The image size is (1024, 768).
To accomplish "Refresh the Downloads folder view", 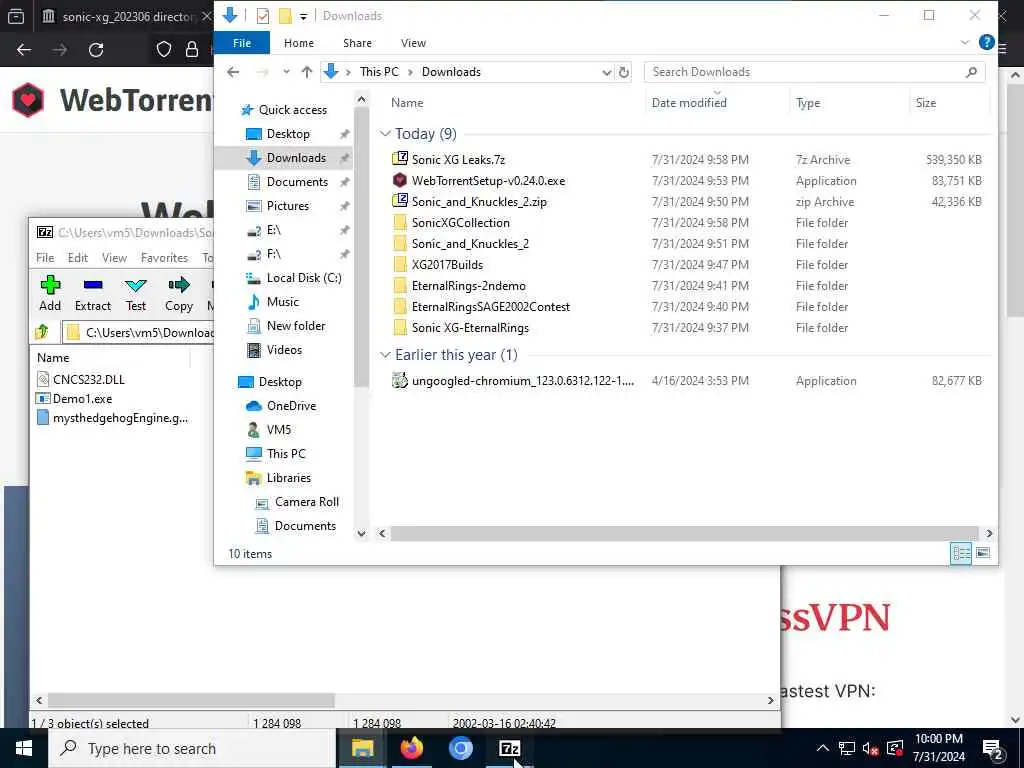I will [624, 72].
